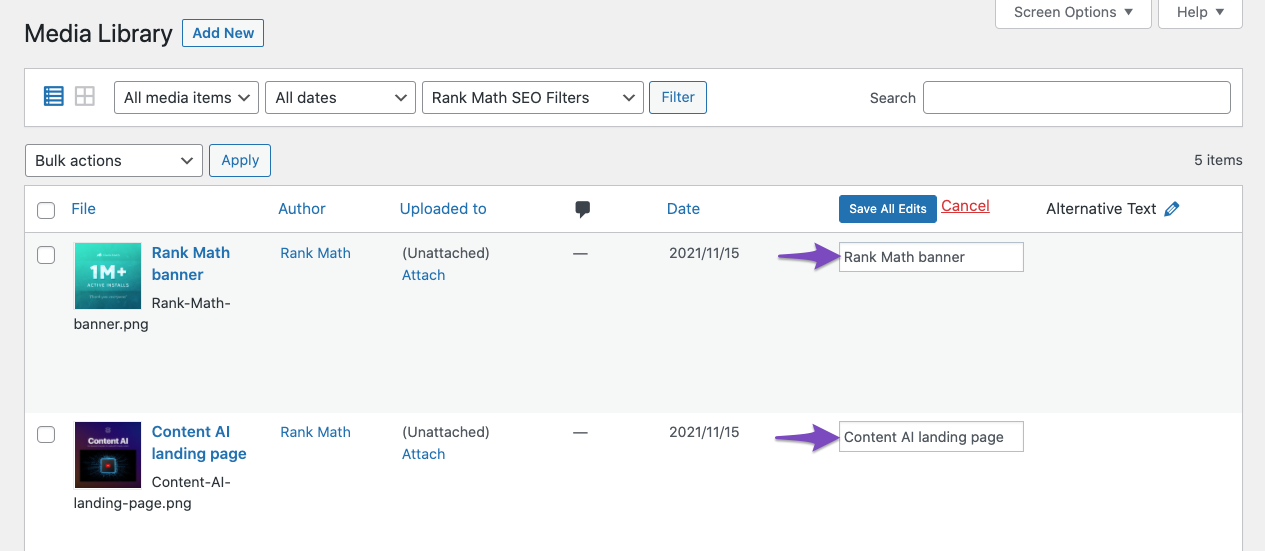
Task: Open the All dates dropdown
Action: click(340, 97)
